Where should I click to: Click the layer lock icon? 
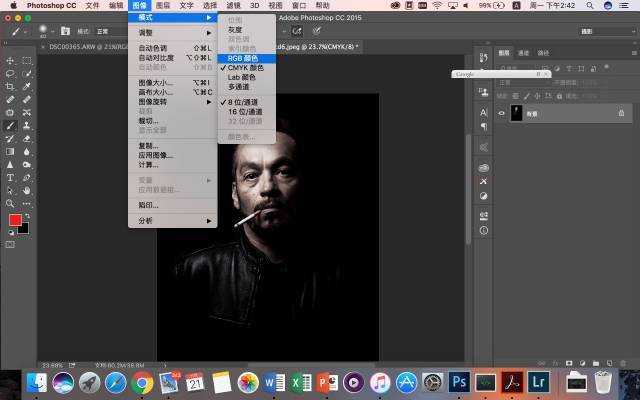pos(619,114)
